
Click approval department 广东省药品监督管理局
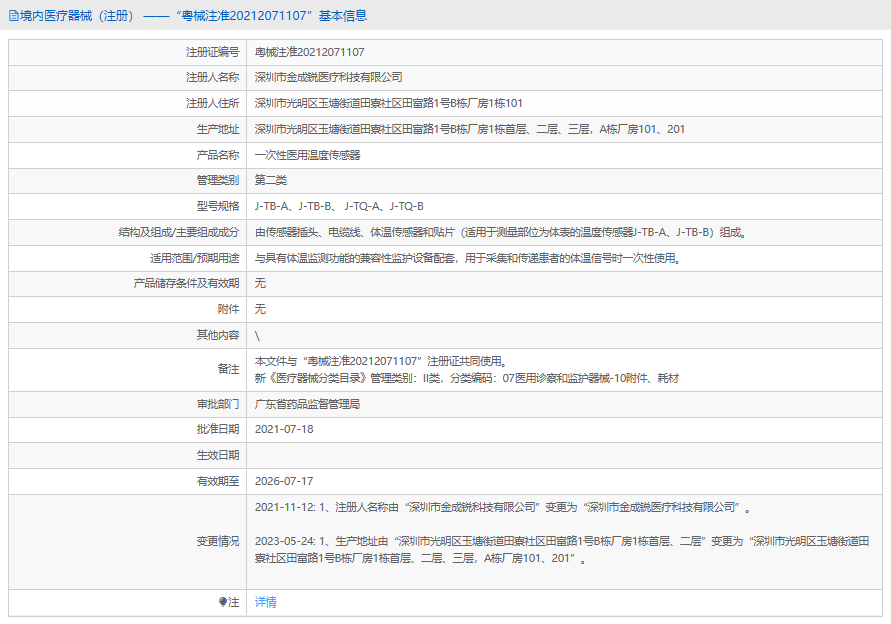307,404
